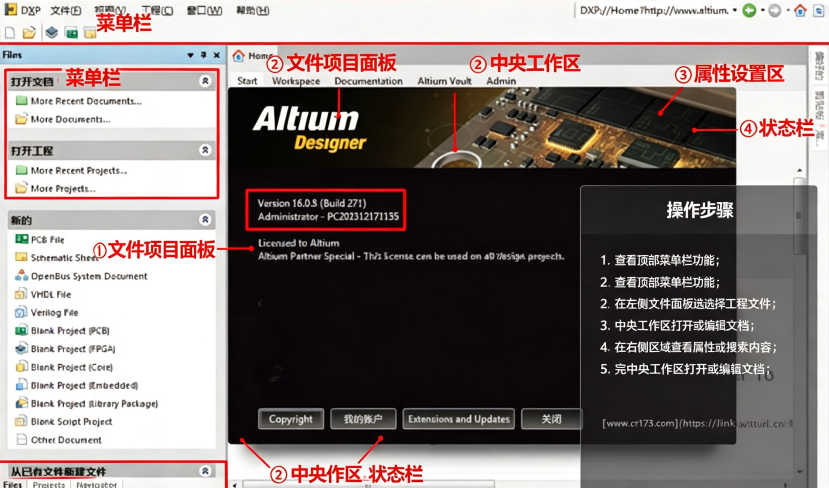
Task: Open the address bar dropdown
Action: [735, 11]
